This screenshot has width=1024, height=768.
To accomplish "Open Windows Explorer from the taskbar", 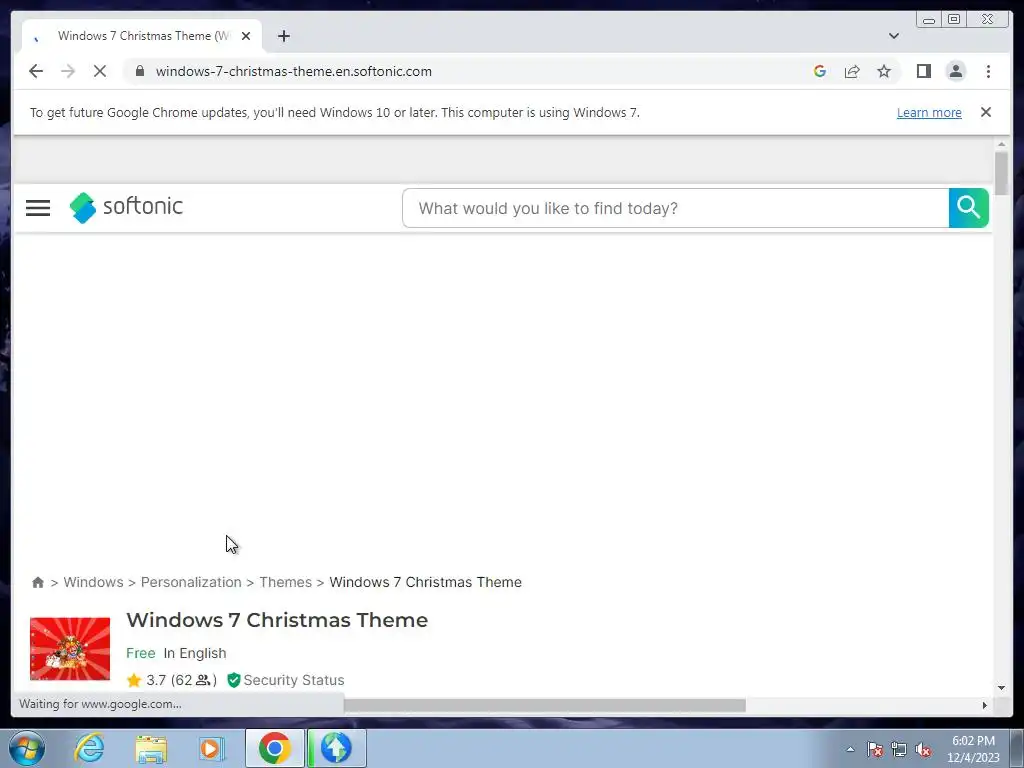I will click(151, 748).
